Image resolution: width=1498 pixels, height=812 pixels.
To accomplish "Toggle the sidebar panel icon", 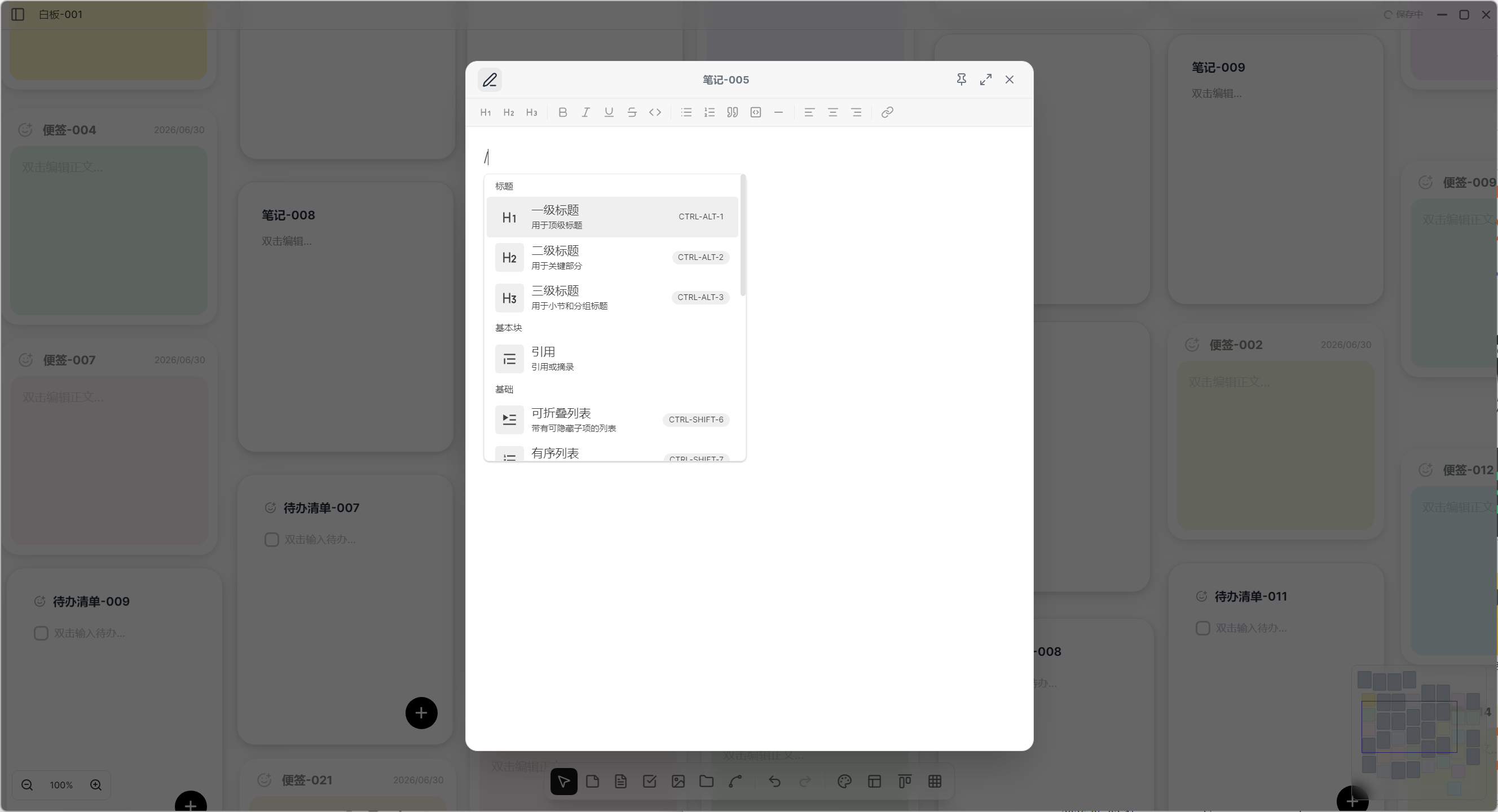I will tap(17, 15).
